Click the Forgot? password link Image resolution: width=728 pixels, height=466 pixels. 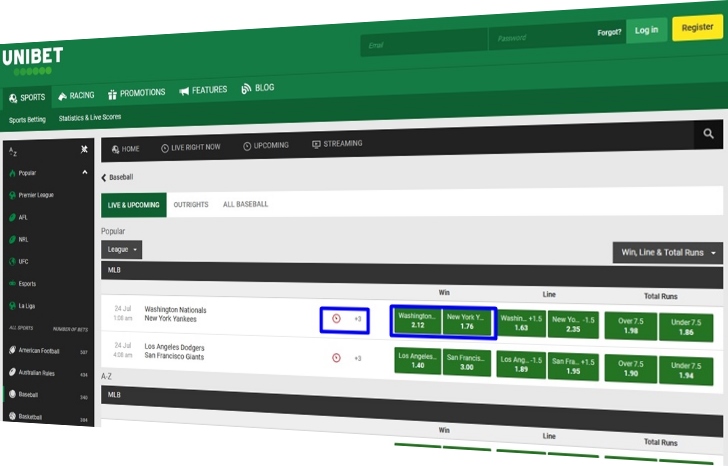(x=609, y=32)
